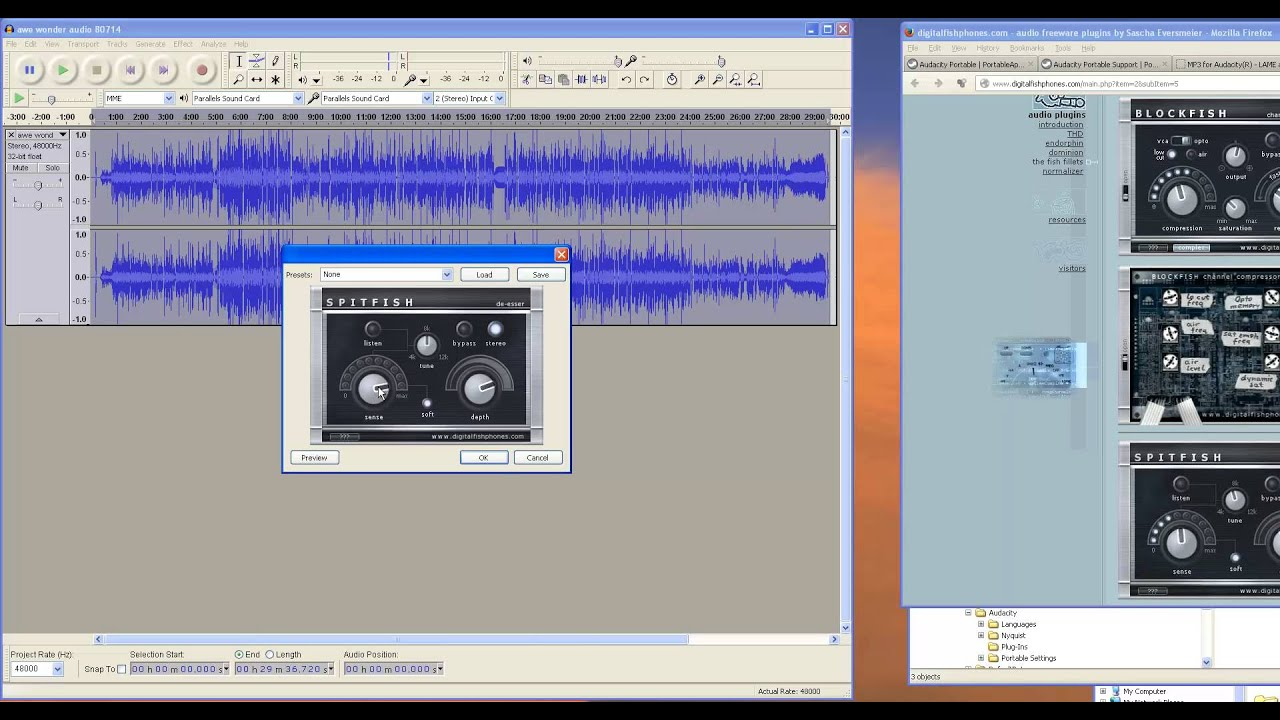This screenshot has height=720, width=1280.
Task: Click the Zoom In icon on edit toolbar
Action: [700, 79]
